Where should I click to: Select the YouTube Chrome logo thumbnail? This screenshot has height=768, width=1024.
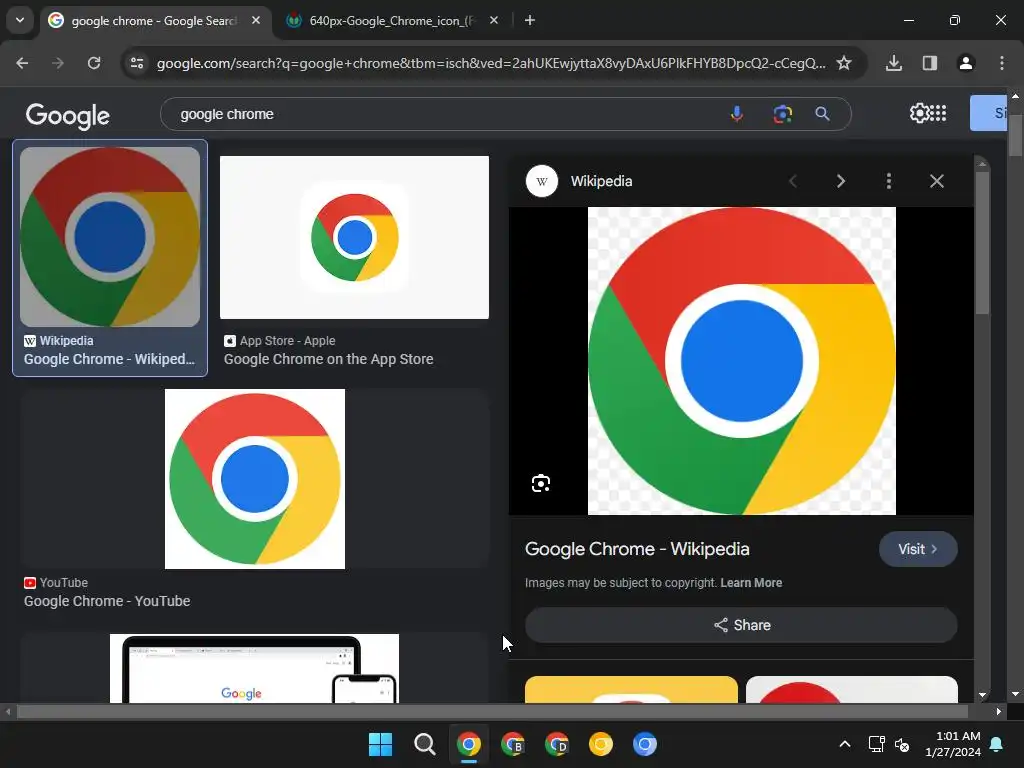(x=255, y=479)
